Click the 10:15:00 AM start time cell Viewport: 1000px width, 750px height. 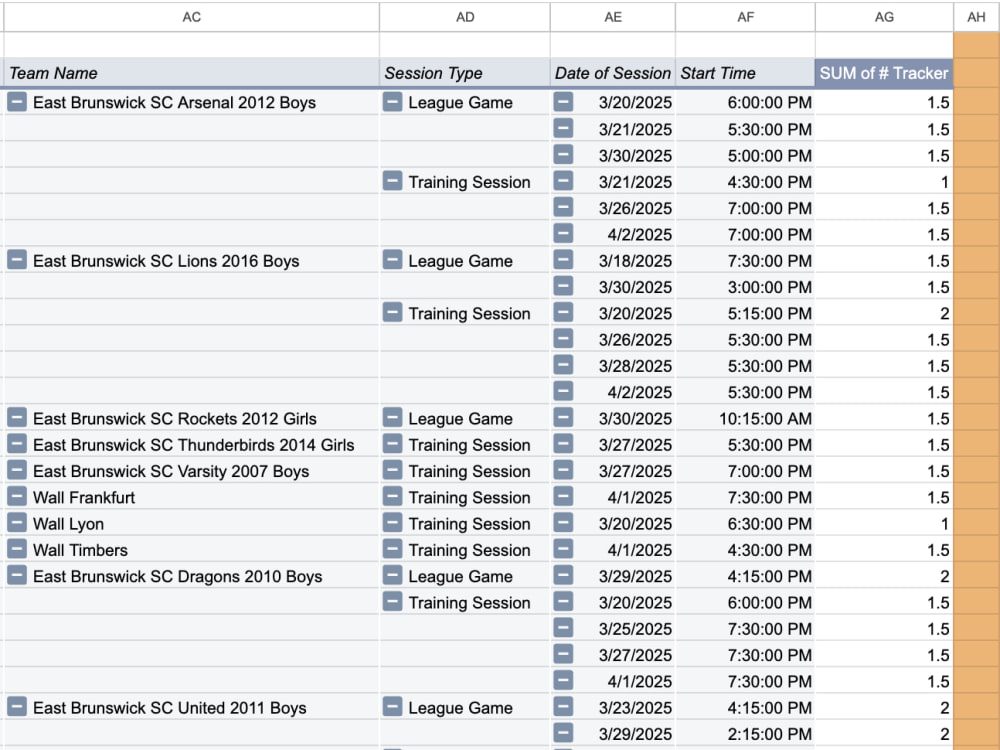coord(746,418)
